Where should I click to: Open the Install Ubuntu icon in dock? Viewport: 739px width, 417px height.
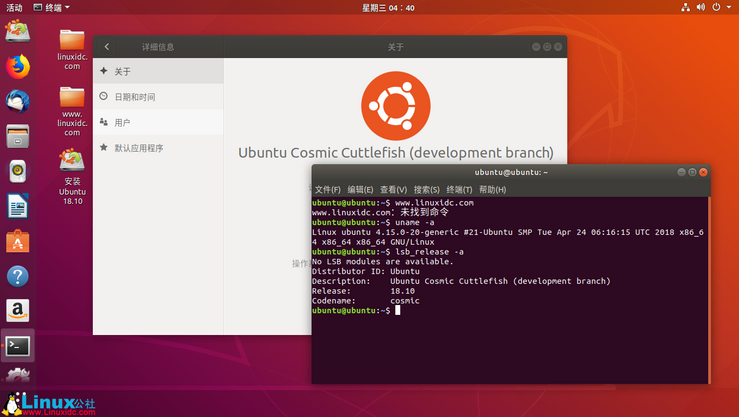pos(18,31)
